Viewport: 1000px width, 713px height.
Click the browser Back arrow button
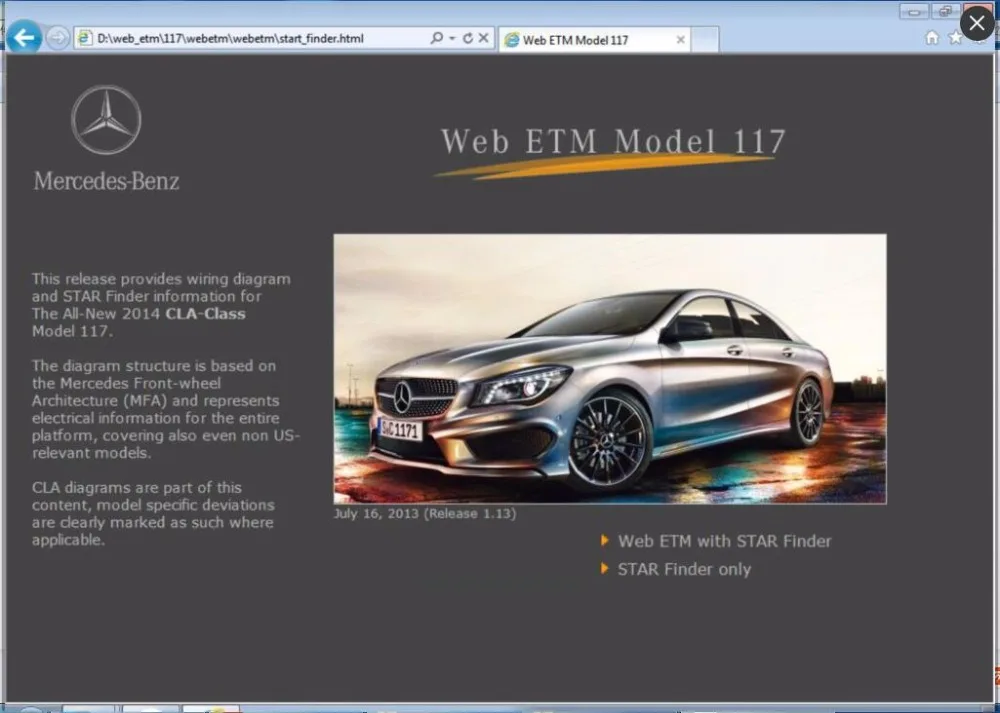tap(24, 38)
